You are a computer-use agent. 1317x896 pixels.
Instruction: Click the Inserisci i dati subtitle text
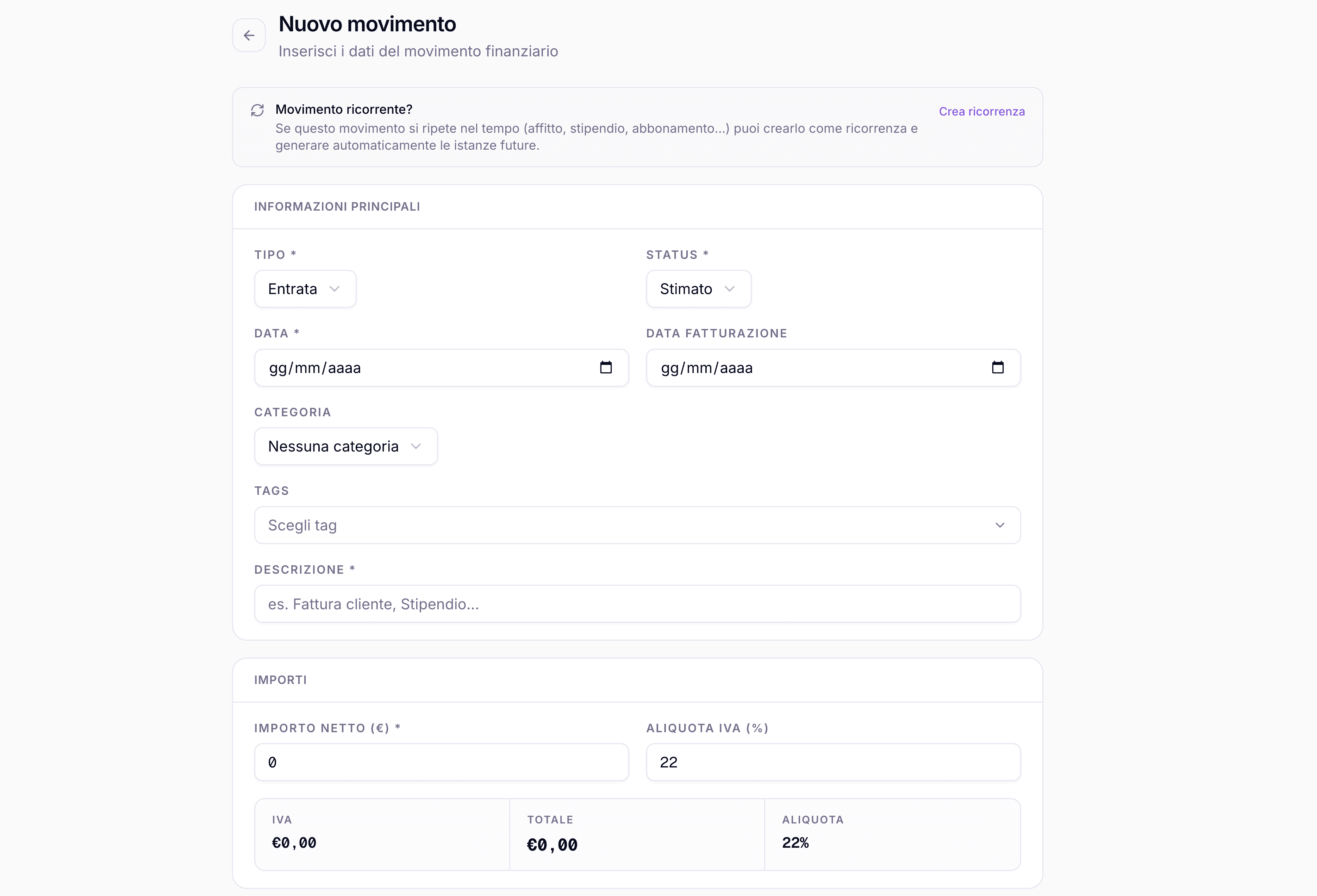[x=418, y=51]
